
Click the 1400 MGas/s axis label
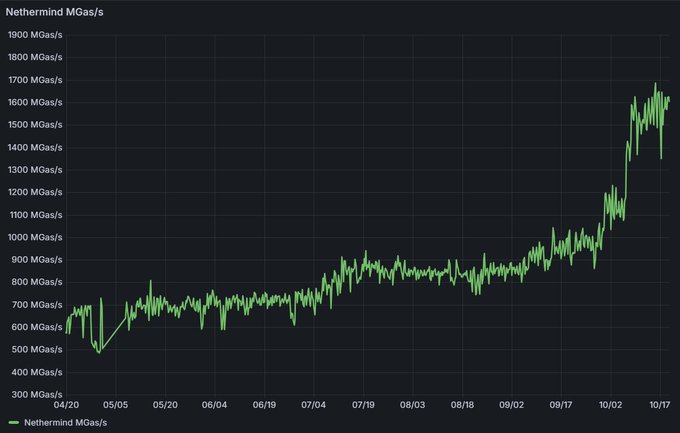(x=35, y=148)
